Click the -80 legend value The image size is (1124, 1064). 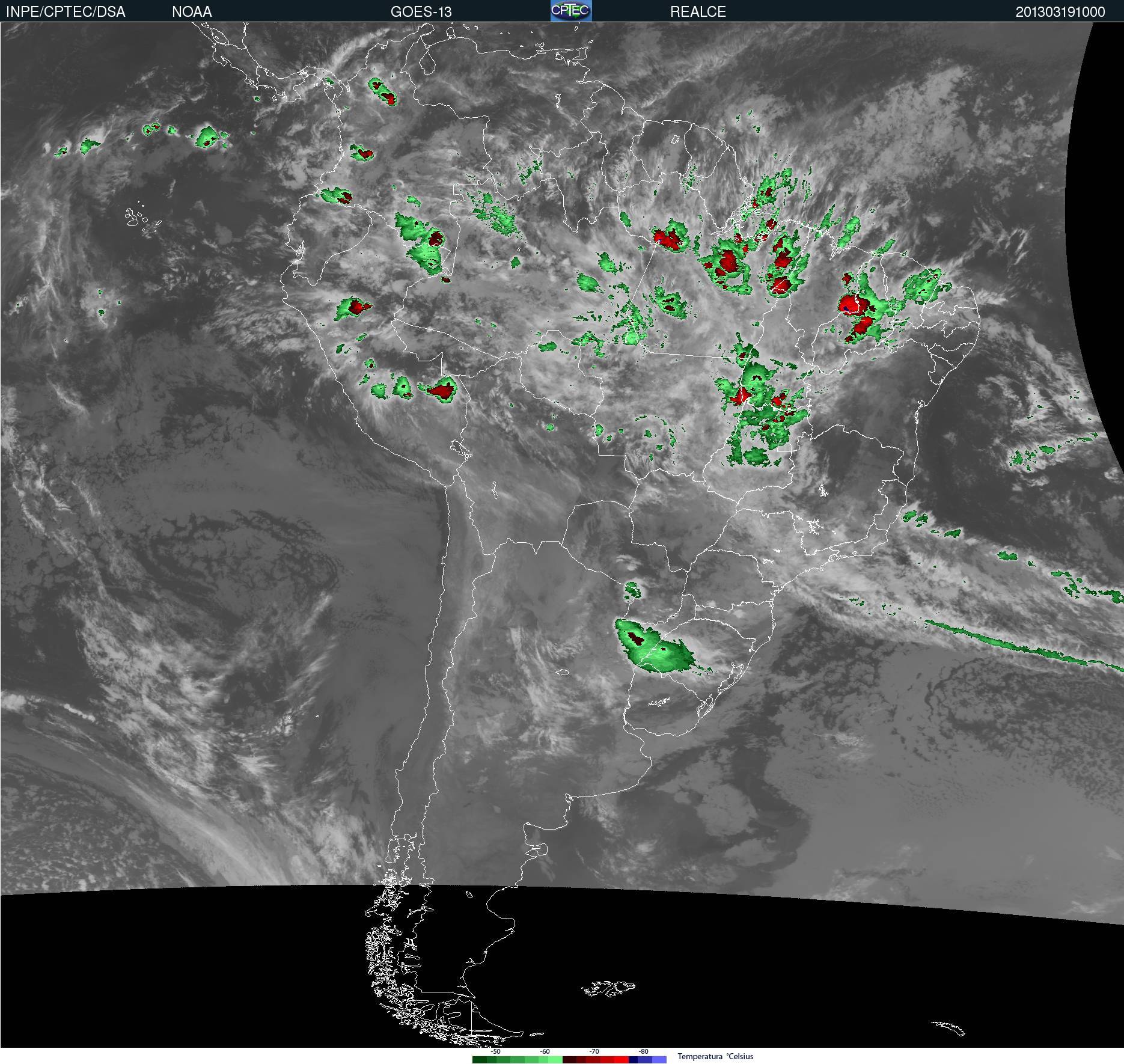[x=643, y=1051]
